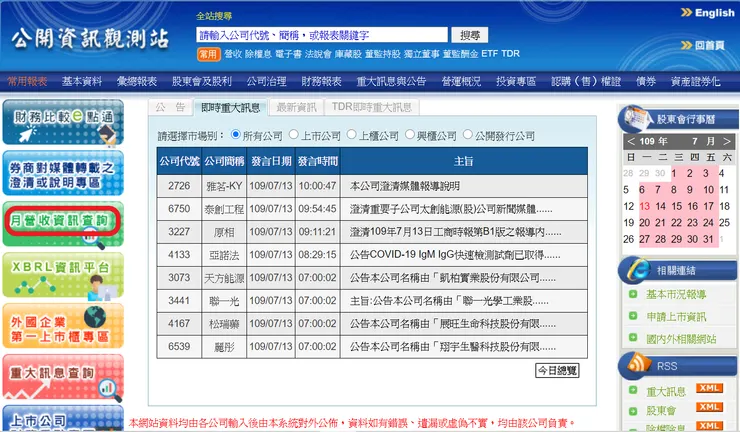Open XBRL資訊平台 banner
Viewport: 740px width, 432px height.
63,275
